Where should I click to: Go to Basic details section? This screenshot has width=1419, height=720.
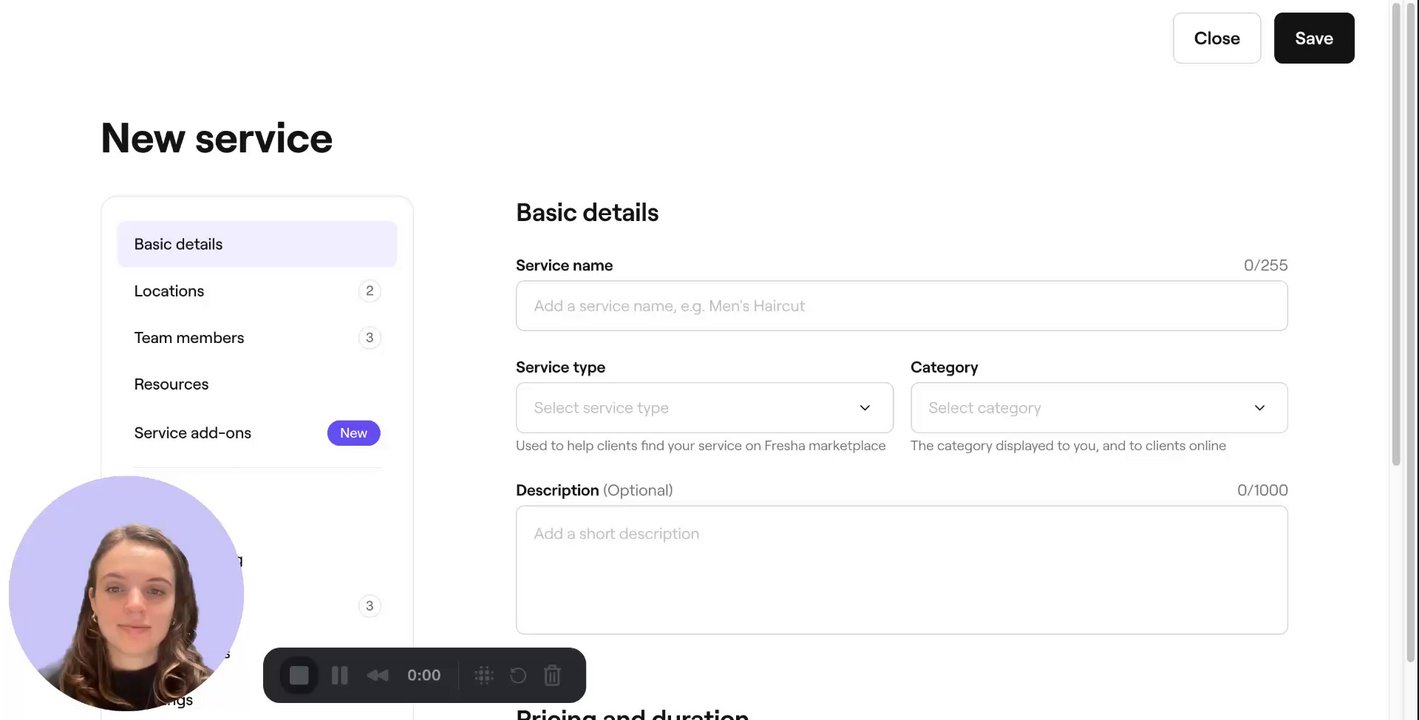point(257,244)
